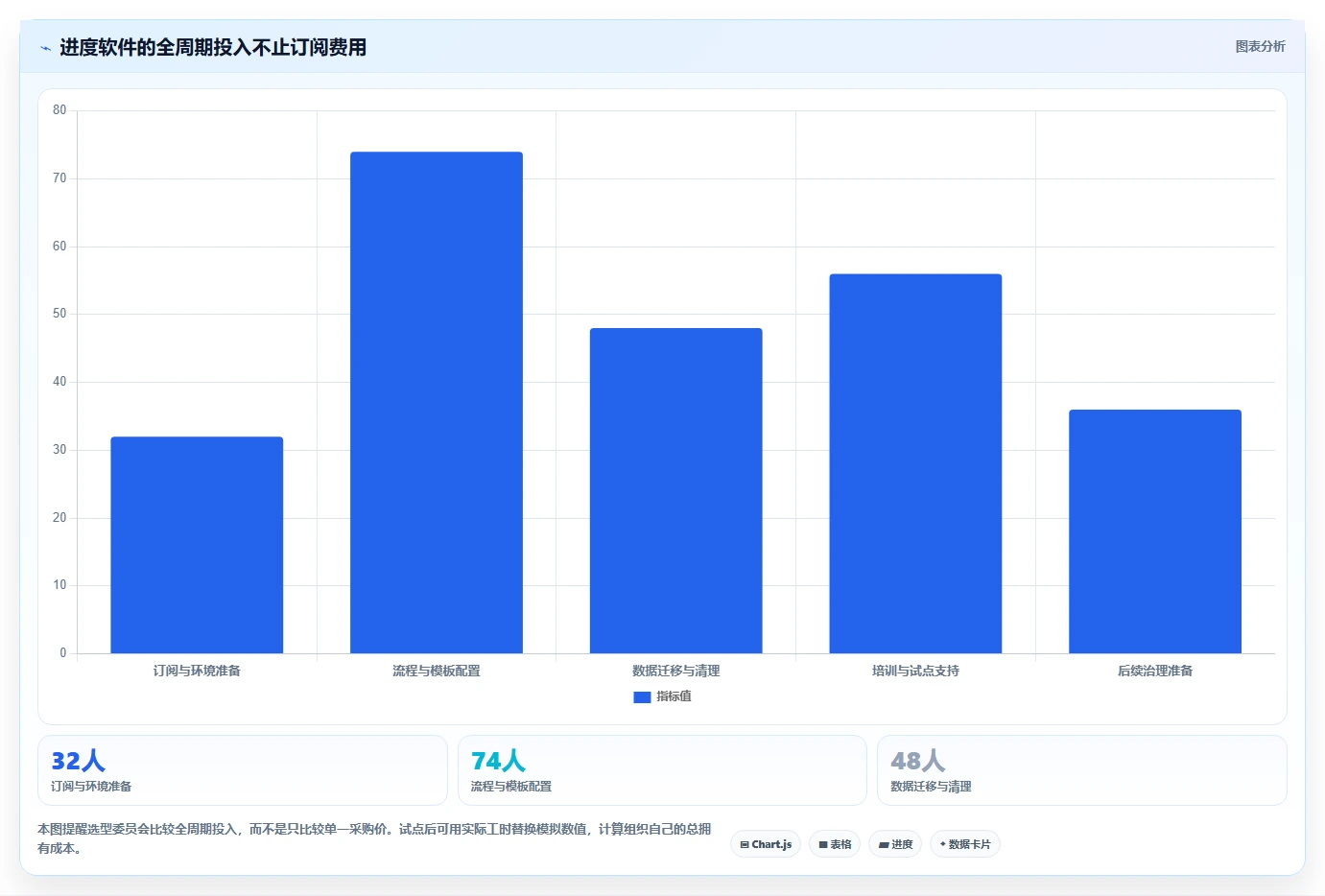Image resolution: width=1325 pixels, height=896 pixels.
Task: Click the y-axis value 60
Action: pyautogui.click(x=59, y=247)
